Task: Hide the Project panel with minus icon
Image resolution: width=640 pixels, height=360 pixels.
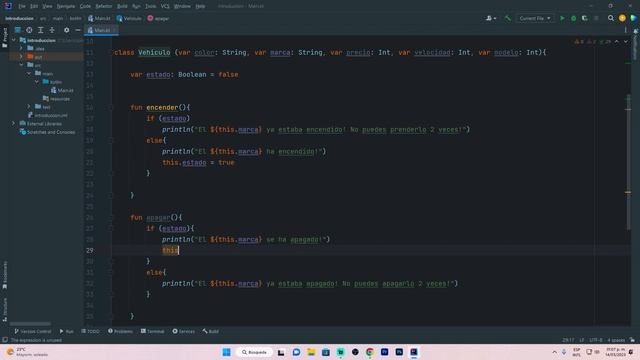Action: [78, 30]
